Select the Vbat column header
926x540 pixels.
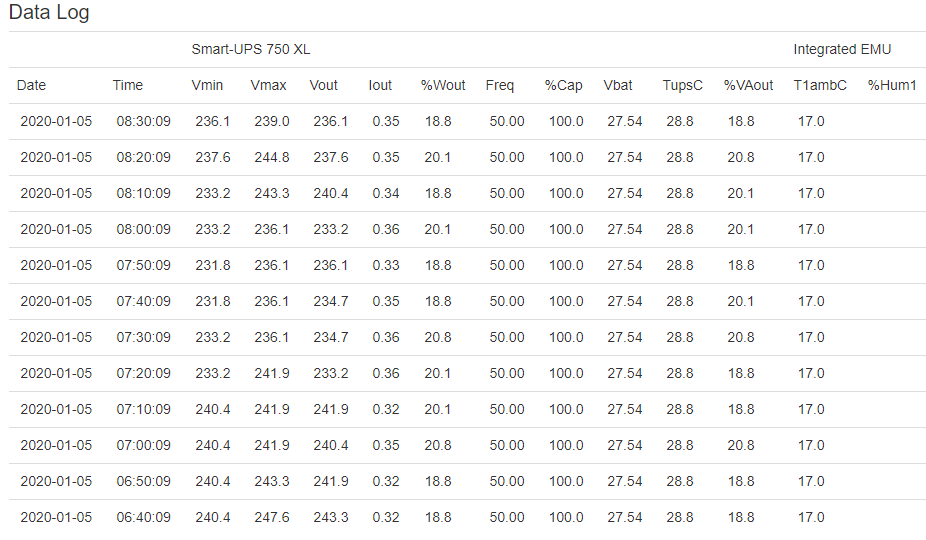(x=618, y=85)
